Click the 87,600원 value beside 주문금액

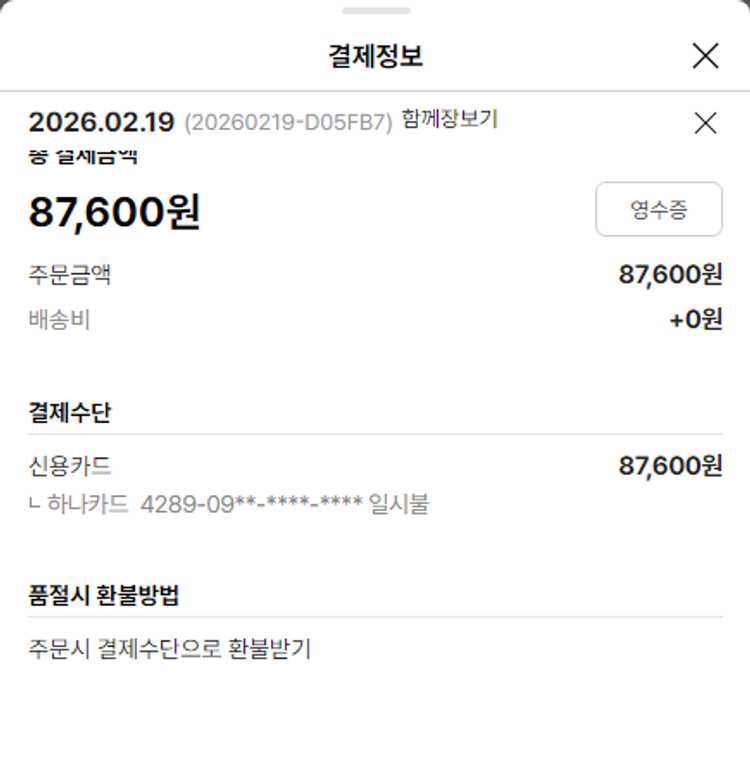(670, 274)
